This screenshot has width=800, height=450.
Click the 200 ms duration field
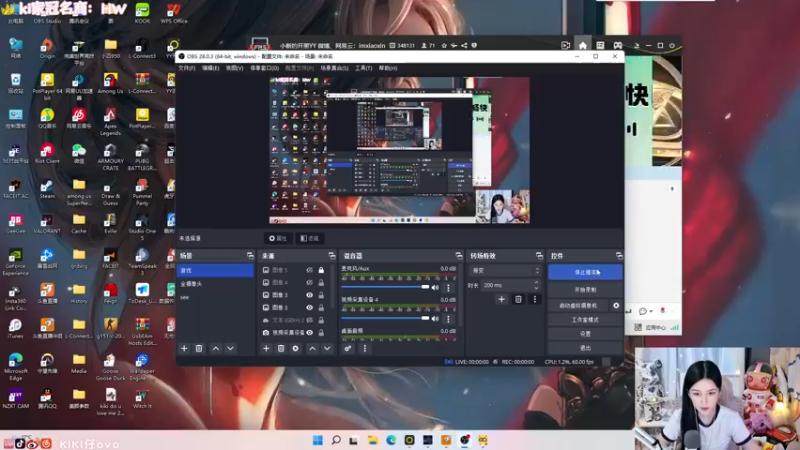point(506,285)
